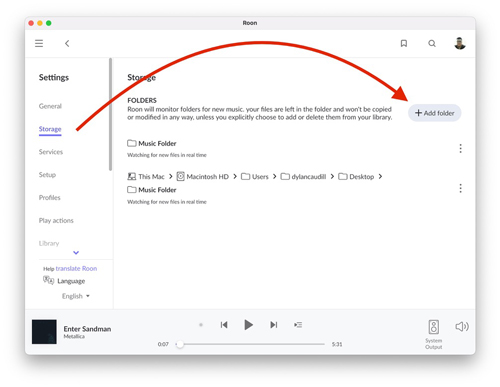Open options menu for first Music Folder
This screenshot has width=500, height=387.
[x=460, y=148]
